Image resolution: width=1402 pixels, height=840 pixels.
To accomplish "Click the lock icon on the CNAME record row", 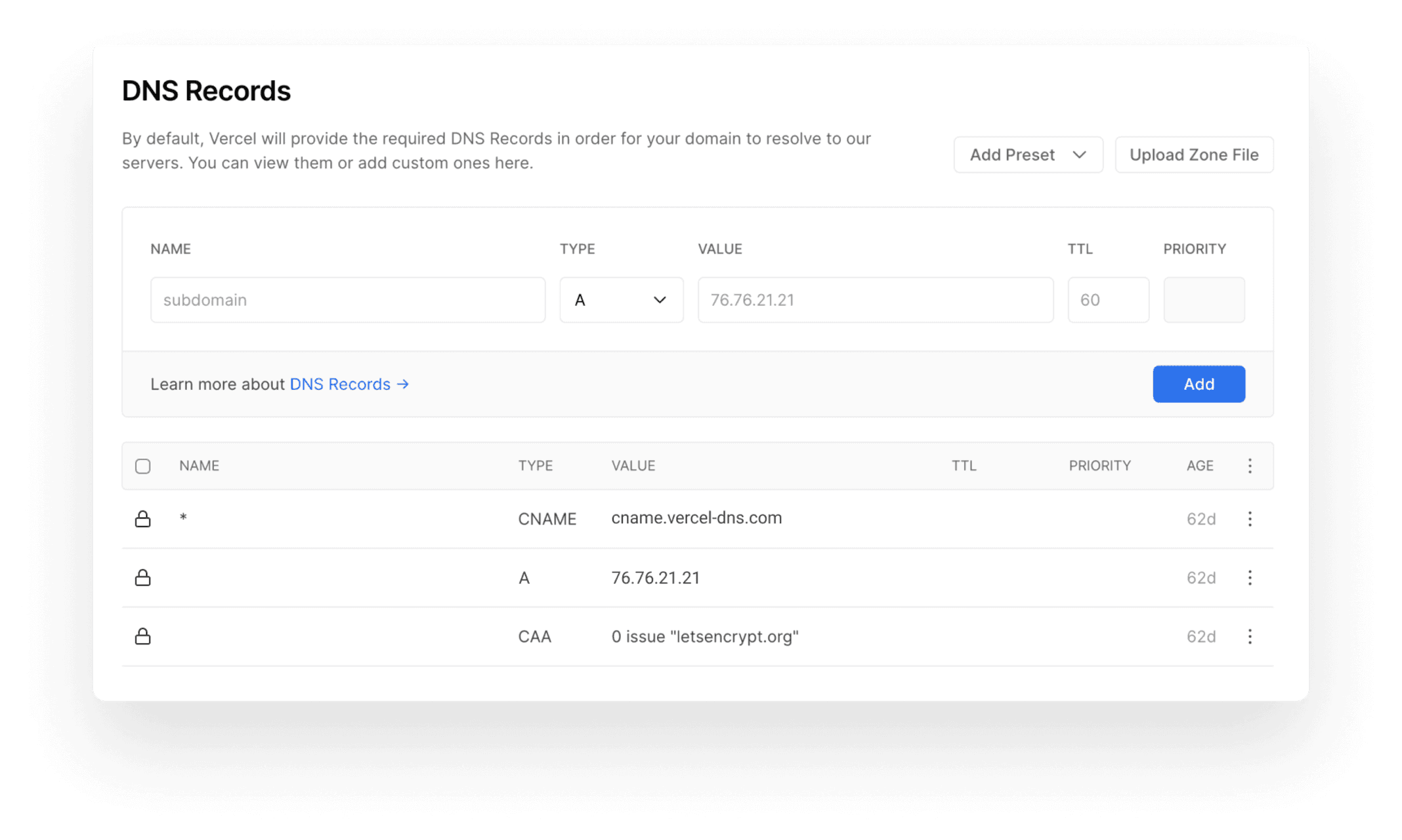I will tap(143, 518).
